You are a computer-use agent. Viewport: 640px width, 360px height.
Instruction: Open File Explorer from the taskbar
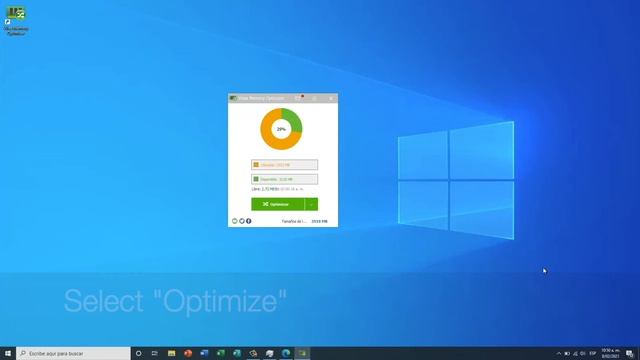(171, 353)
